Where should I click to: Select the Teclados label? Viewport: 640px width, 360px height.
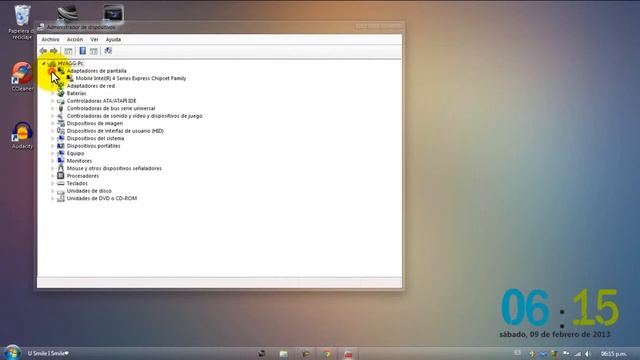(77, 183)
